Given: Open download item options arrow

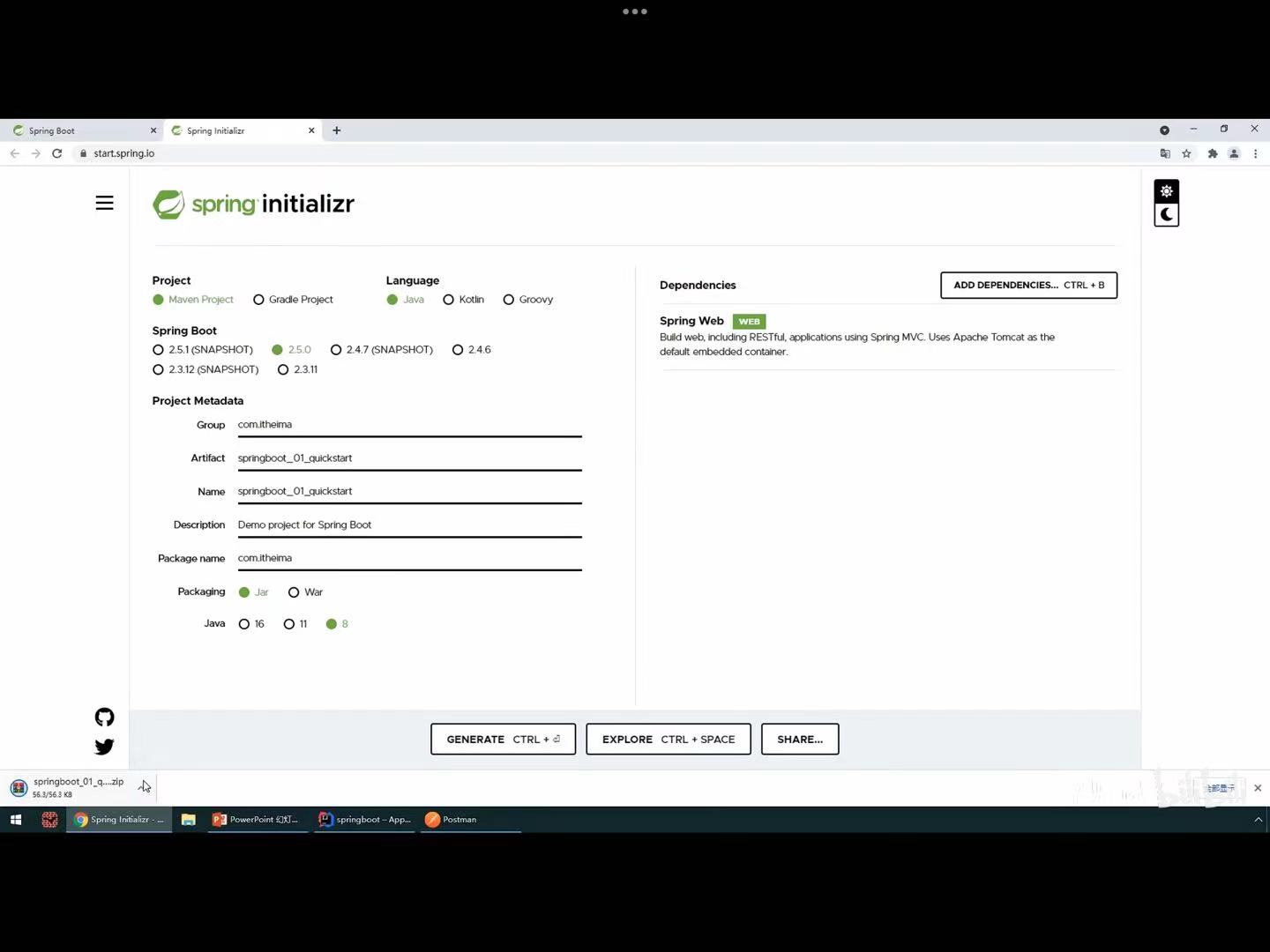Looking at the screenshot, I should (x=144, y=786).
